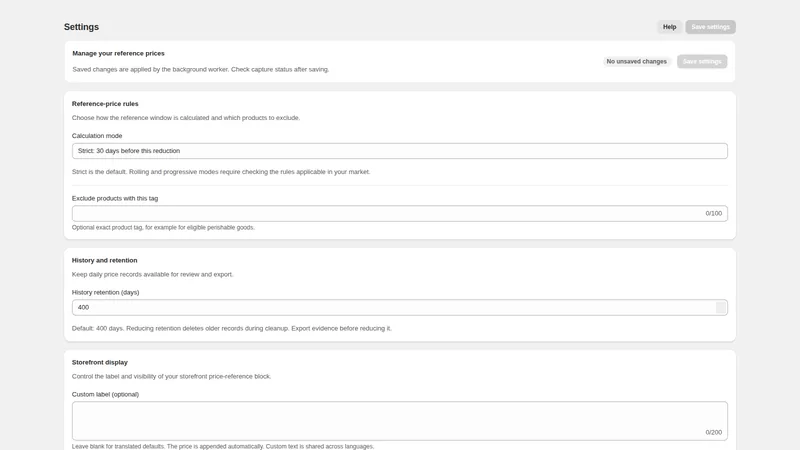Click the Optional exact product tag hint
Image resolution: width=800 pixels, height=450 pixels.
(x=163, y=228)
